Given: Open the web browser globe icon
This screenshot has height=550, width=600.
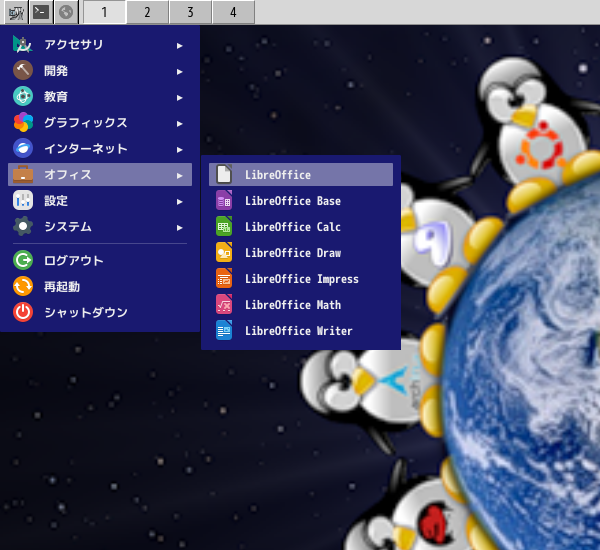Looking at the screenshot, I should [66, 12].
